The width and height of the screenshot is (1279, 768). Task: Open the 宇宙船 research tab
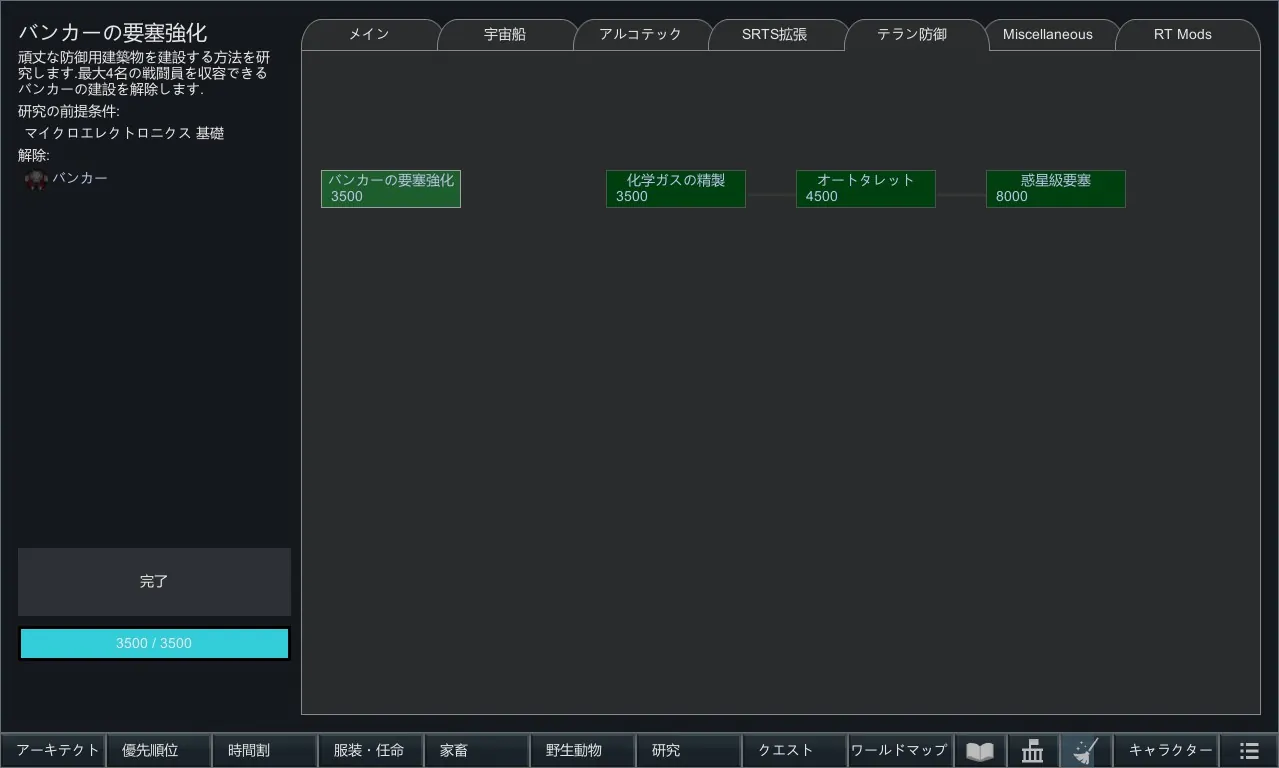(505, 35)
